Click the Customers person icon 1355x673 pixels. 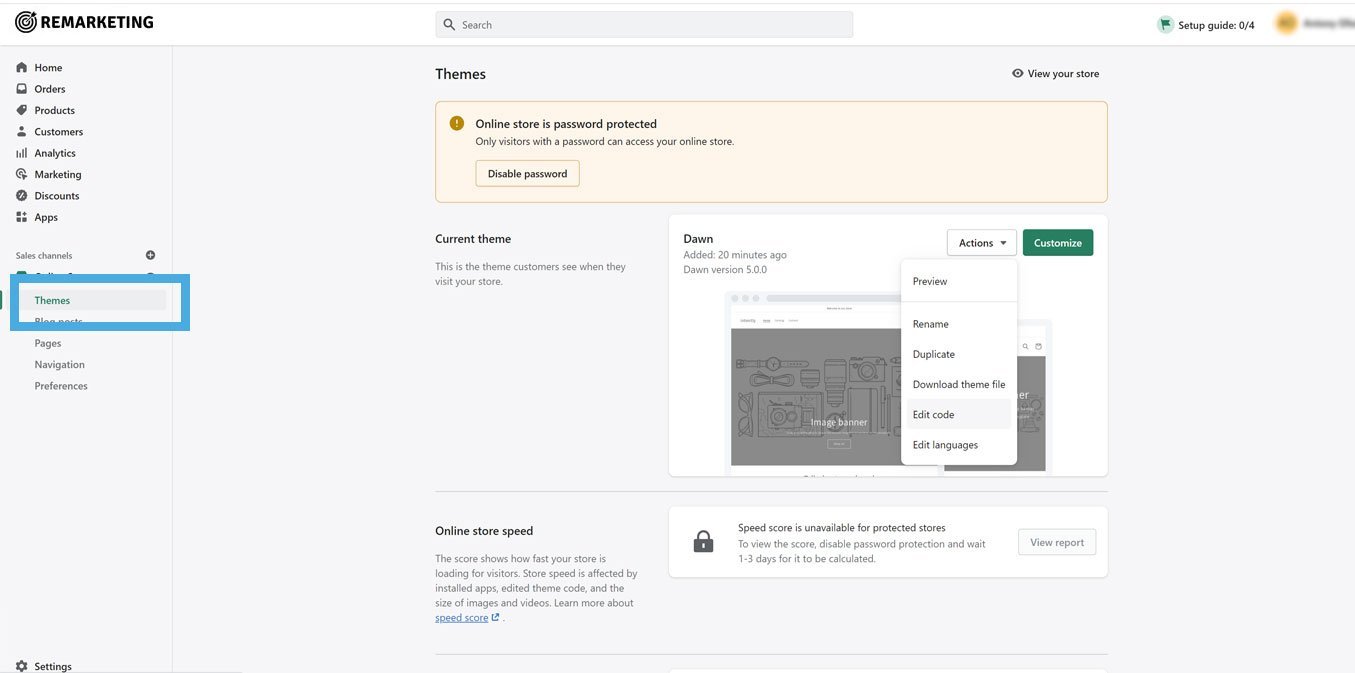click(22, 132)
